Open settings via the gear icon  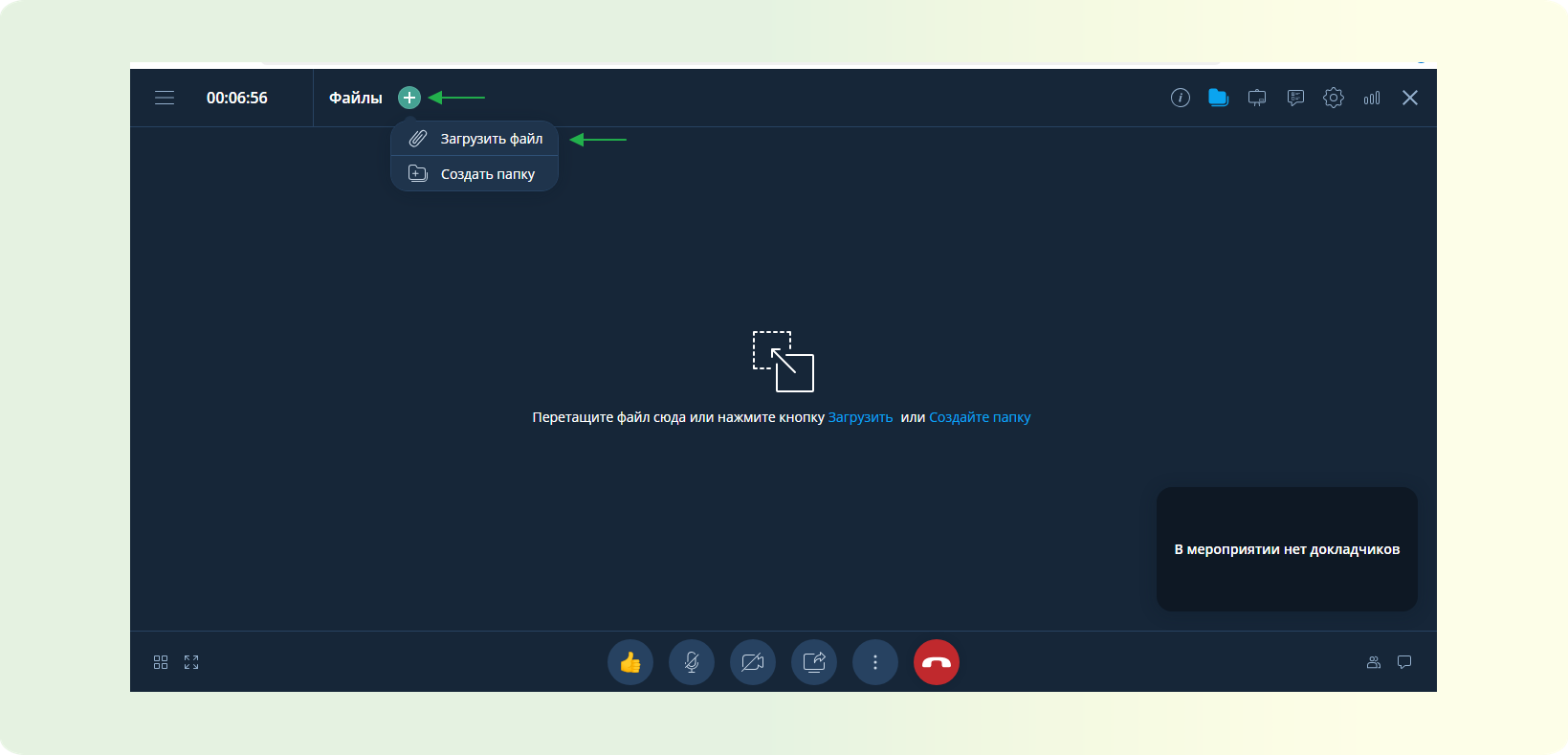click(x=1334, y=98)
